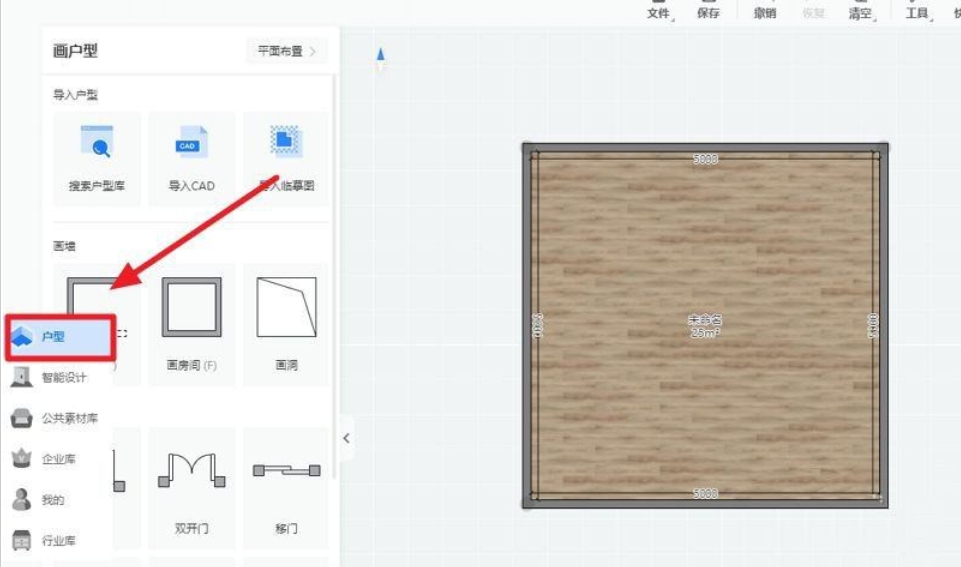961x567 pixels.
Task: Go to the 企业库 enterprise library
Action: click(x=58, y=459)
